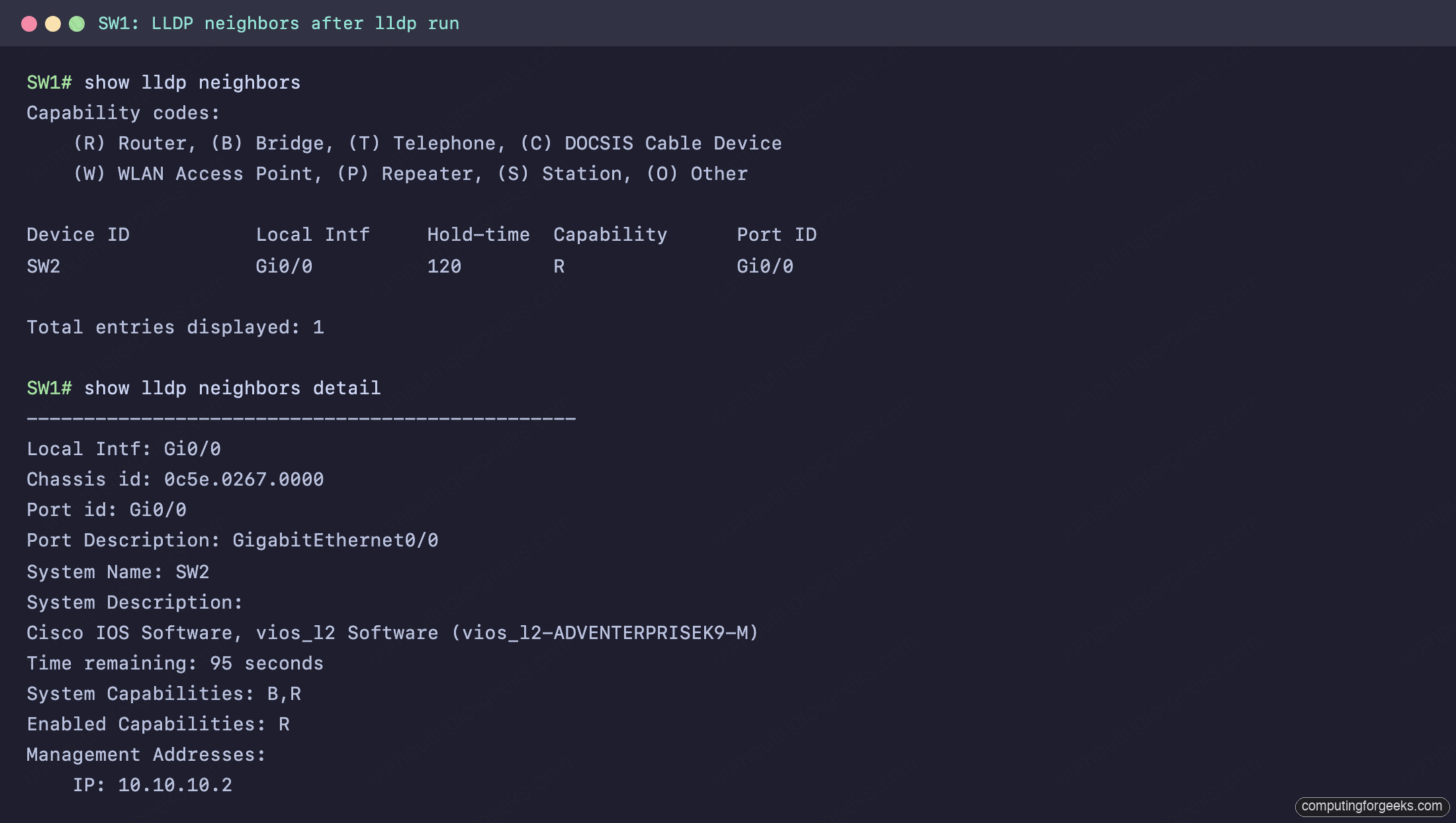Click the 'System Name: SW2' line

[x=118, y=572]
